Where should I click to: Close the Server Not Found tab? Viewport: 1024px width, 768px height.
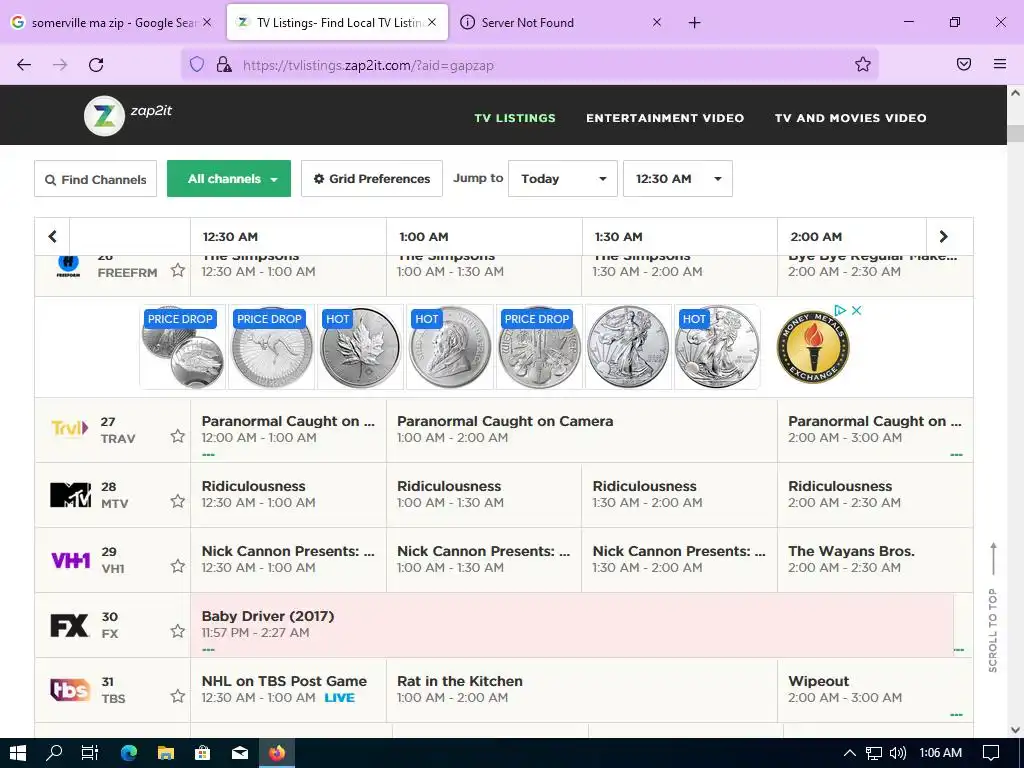coord(657,22)
